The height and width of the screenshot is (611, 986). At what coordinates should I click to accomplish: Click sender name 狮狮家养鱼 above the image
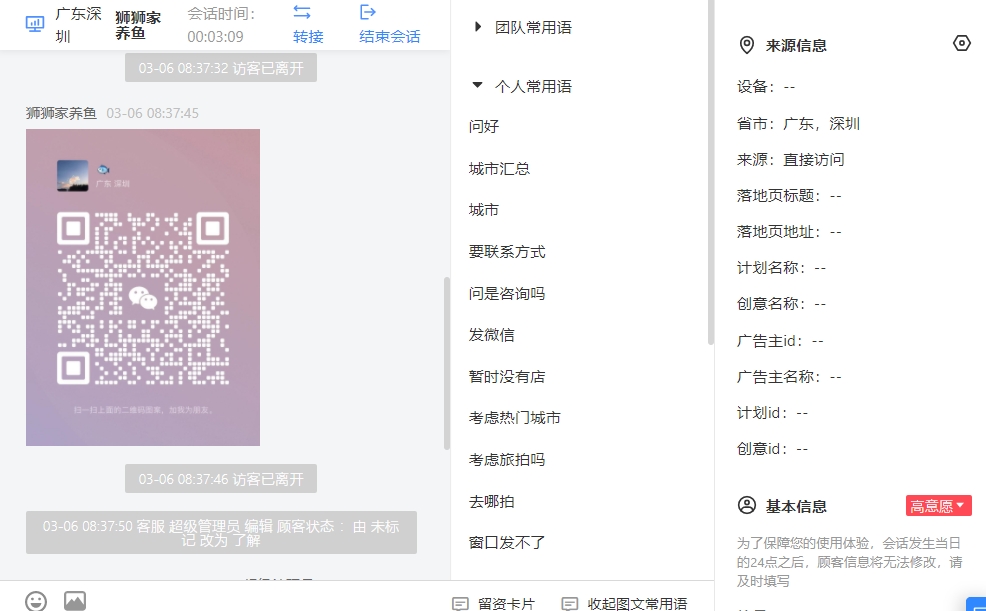pyautogui.click(x=61, y=113)
